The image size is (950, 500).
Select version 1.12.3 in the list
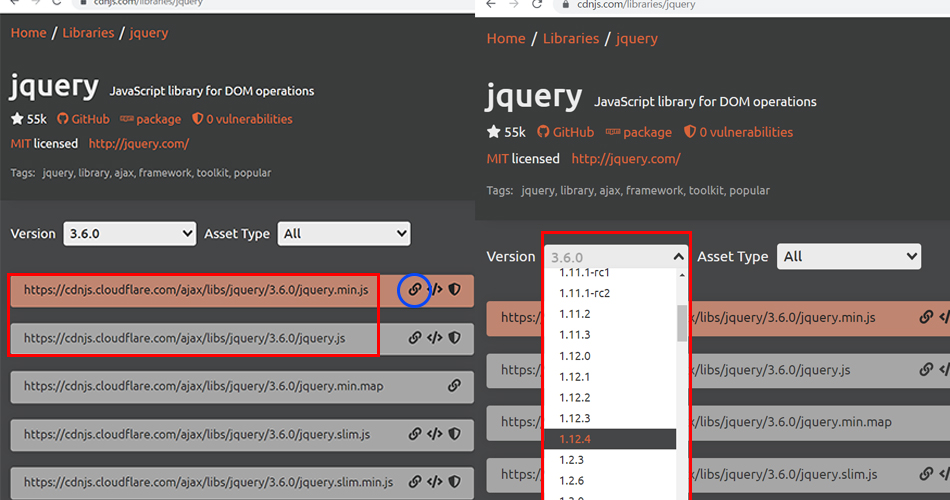610,418
